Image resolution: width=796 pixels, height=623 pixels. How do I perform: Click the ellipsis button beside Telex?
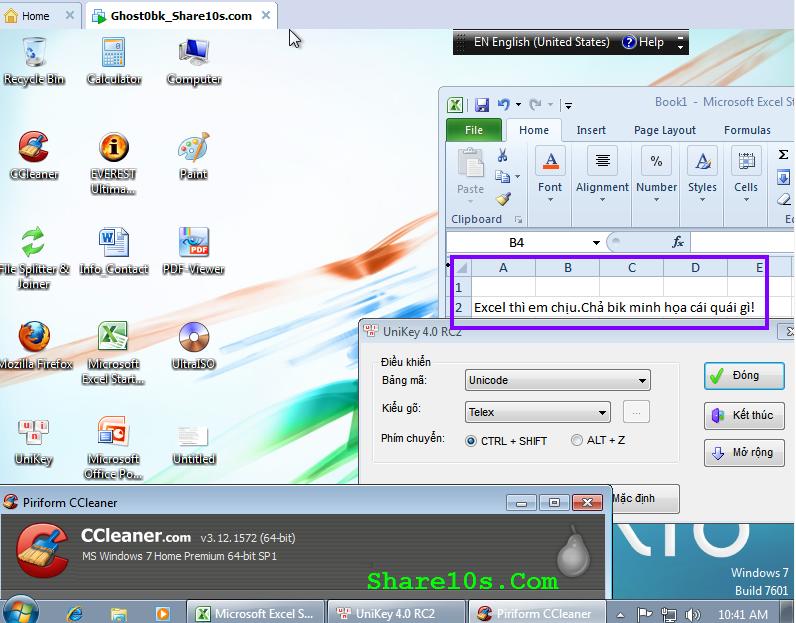point(636,412)
